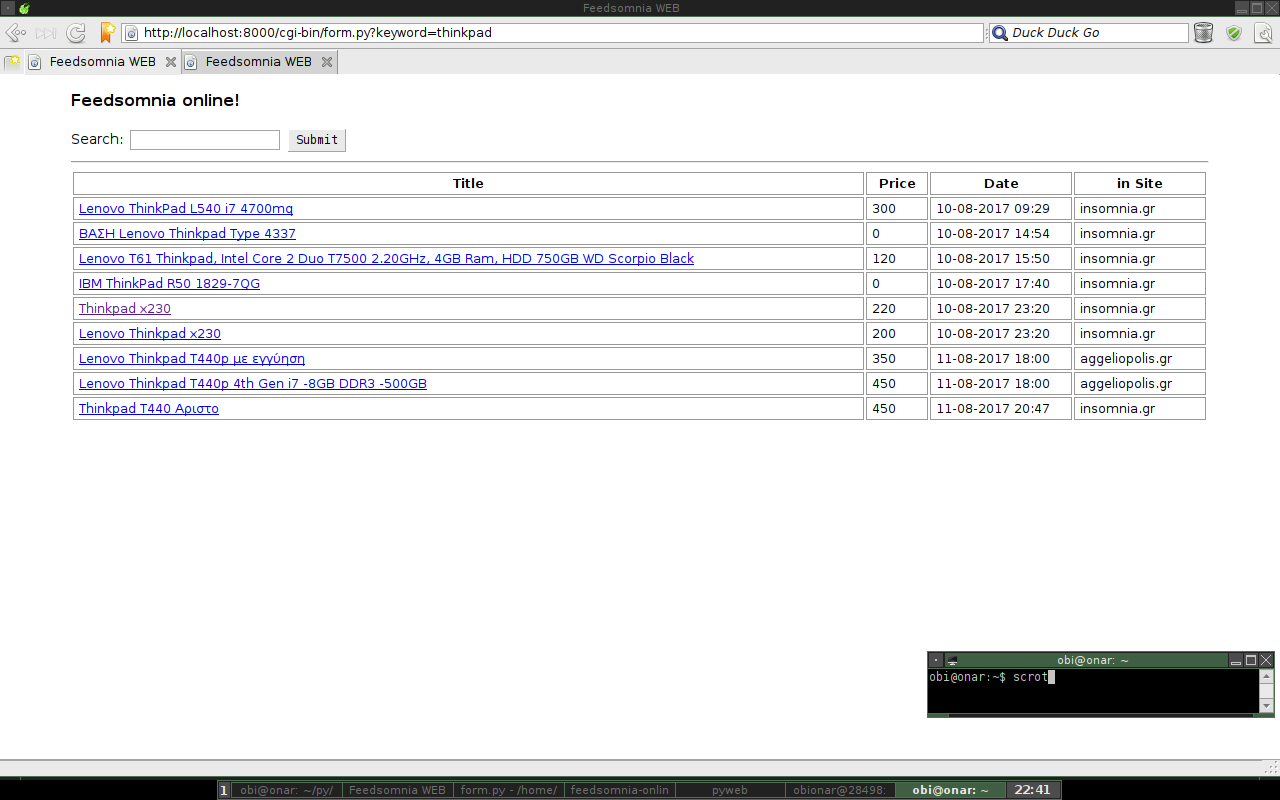This screenshot has height=800, width=1280.
Task: Go forward using the browser forward arrow
Action: pyautogui.click(x=45, y=33)
